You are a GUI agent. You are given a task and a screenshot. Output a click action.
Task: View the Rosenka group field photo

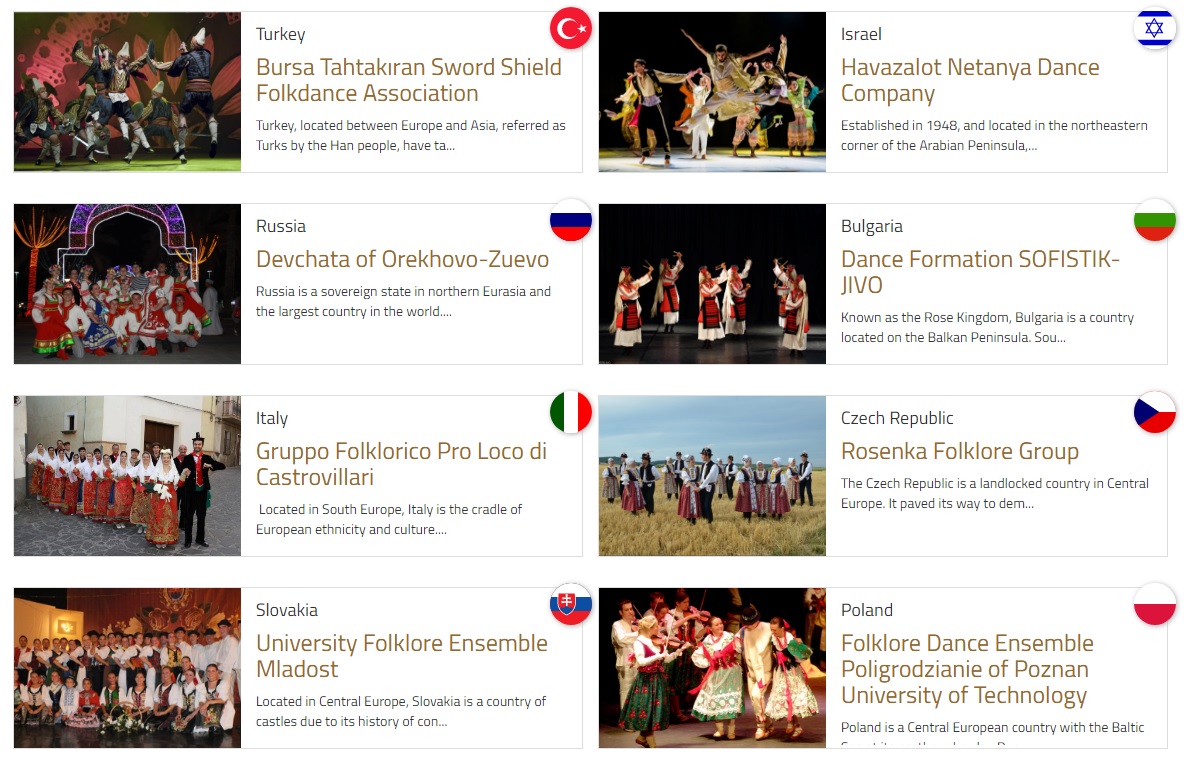(712, 476)
